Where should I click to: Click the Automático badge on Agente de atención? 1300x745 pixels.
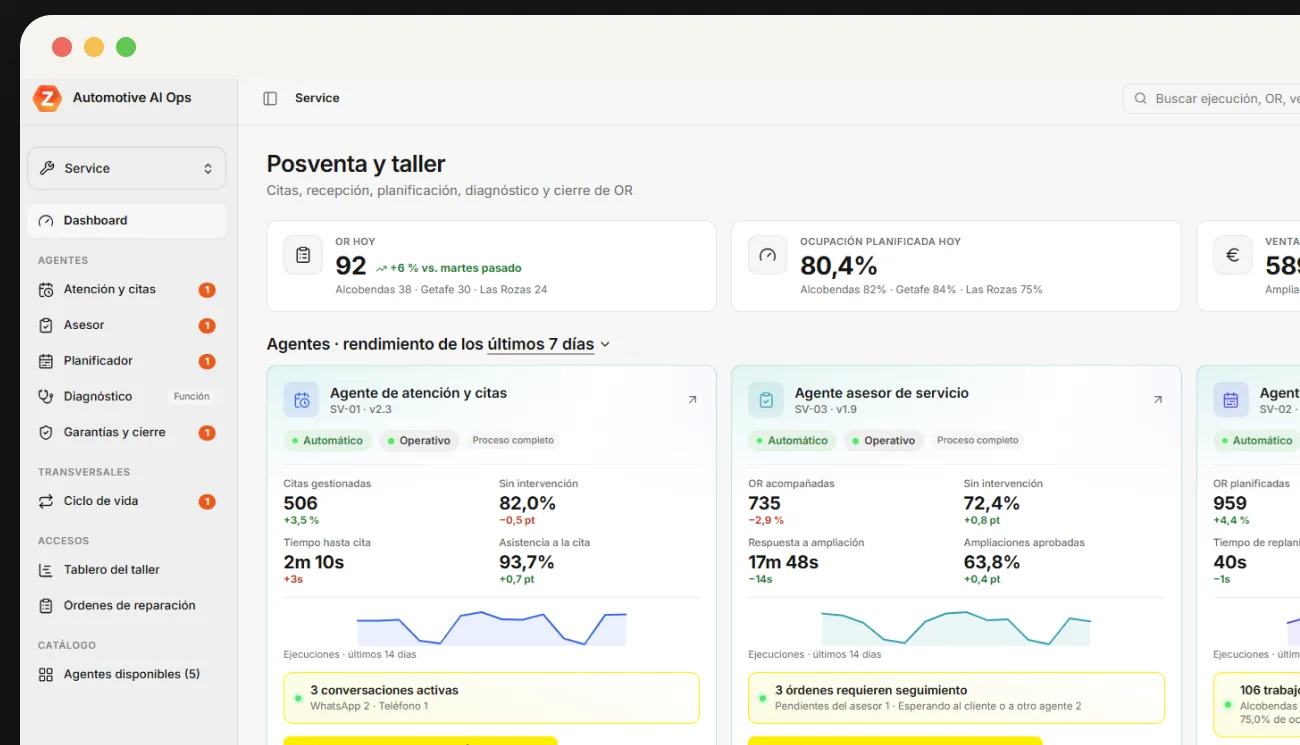[x=328, y=440]
